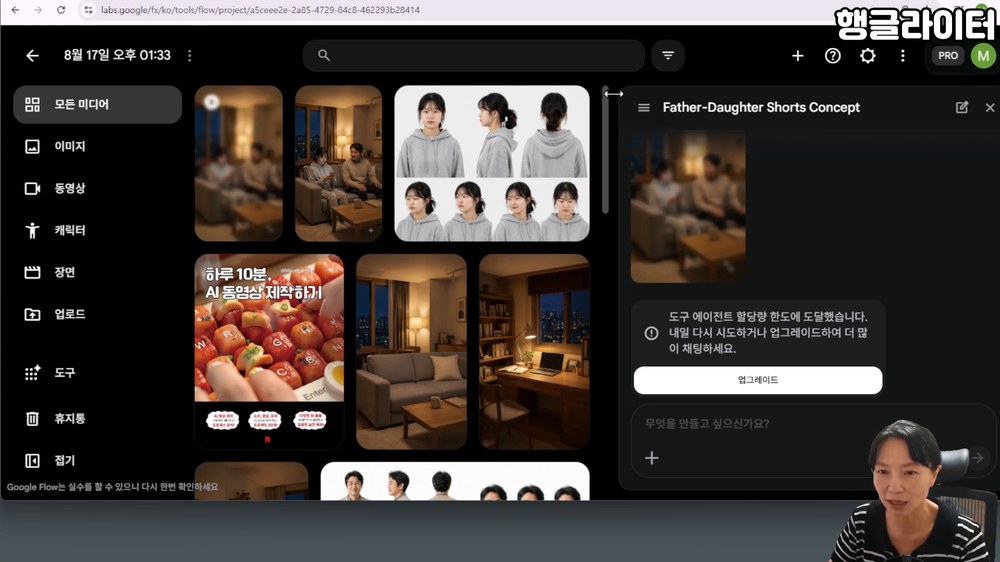Viewport: 1000px width, 562px height.
Task: Open site info icon in address bar
Action: pos(89,10)
